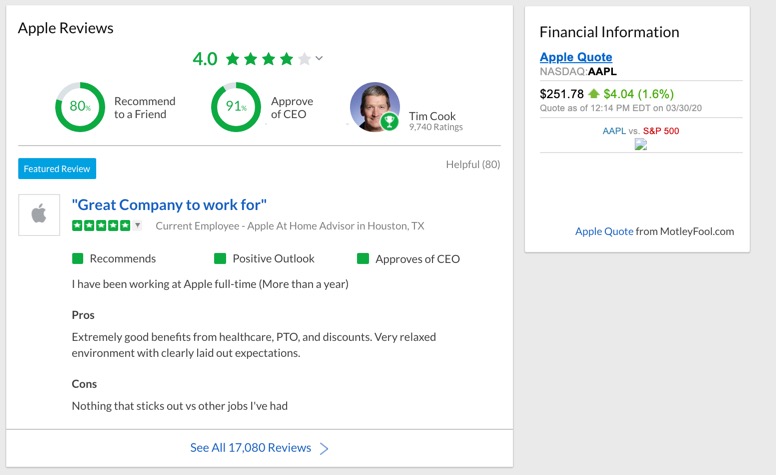
Task: Click the green Recommends indicator square
Action: tap(78, 258)
